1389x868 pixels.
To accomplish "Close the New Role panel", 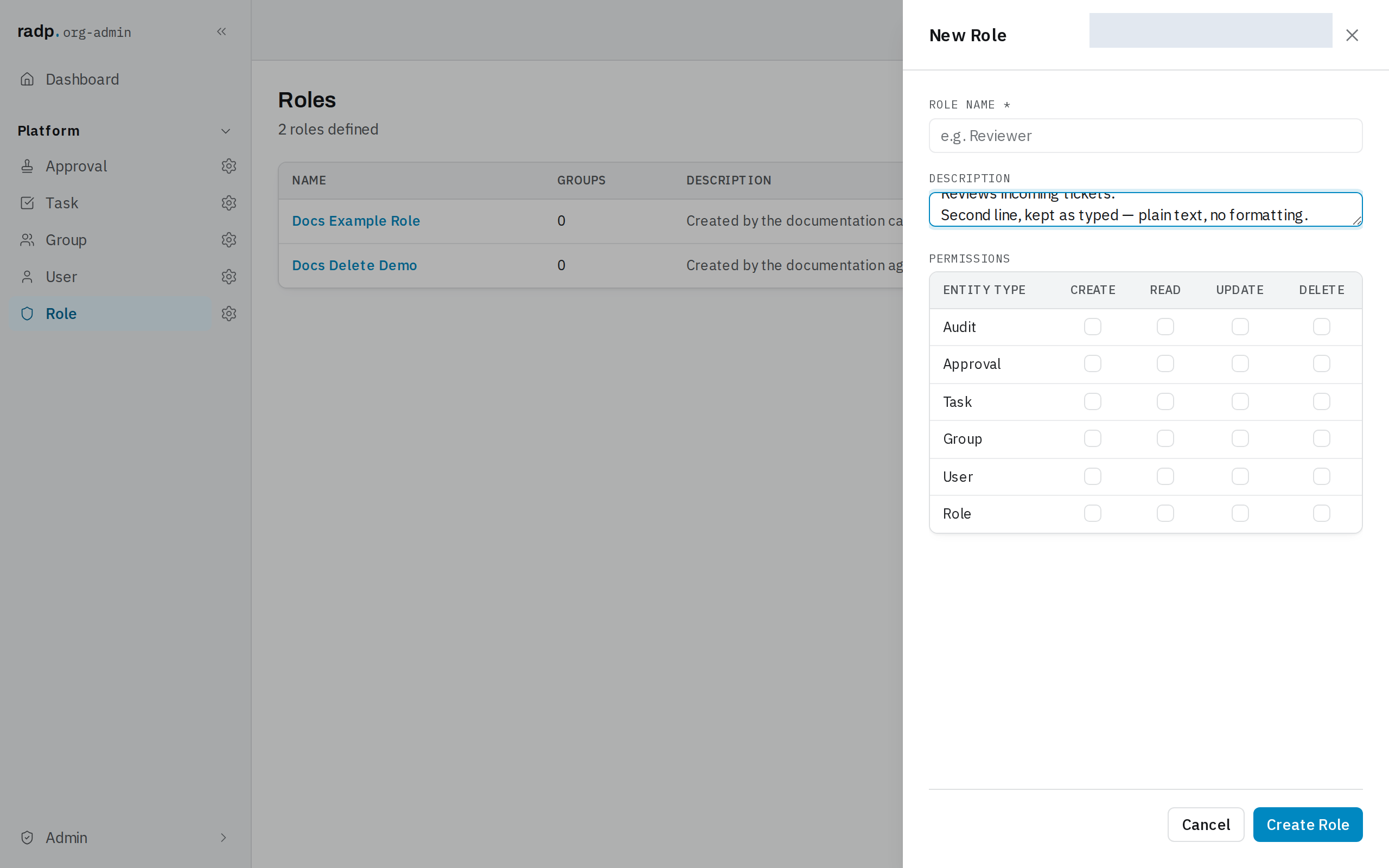I will (1352, 35).
